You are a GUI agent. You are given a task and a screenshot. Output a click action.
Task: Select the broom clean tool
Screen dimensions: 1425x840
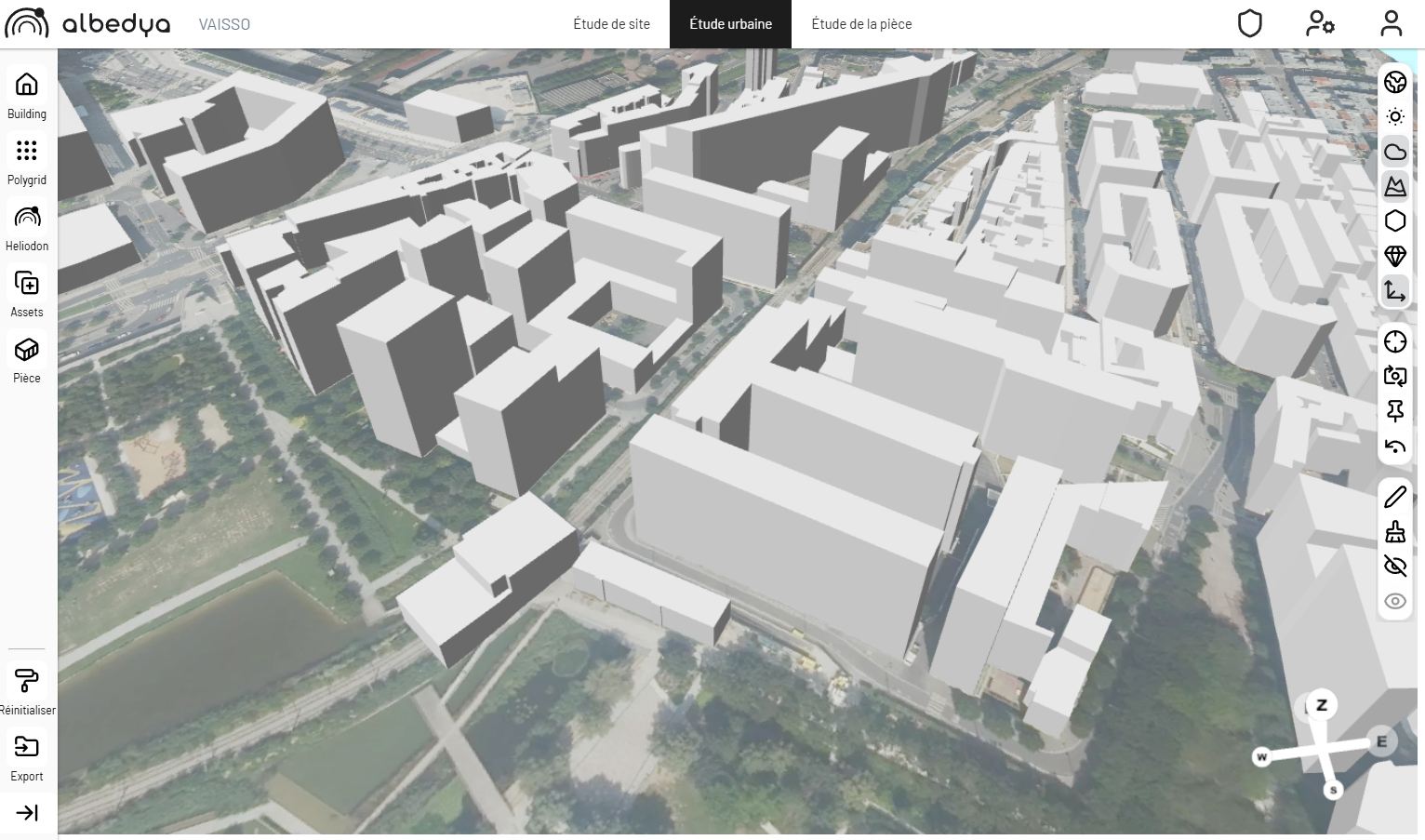(x=1395, y=531)
